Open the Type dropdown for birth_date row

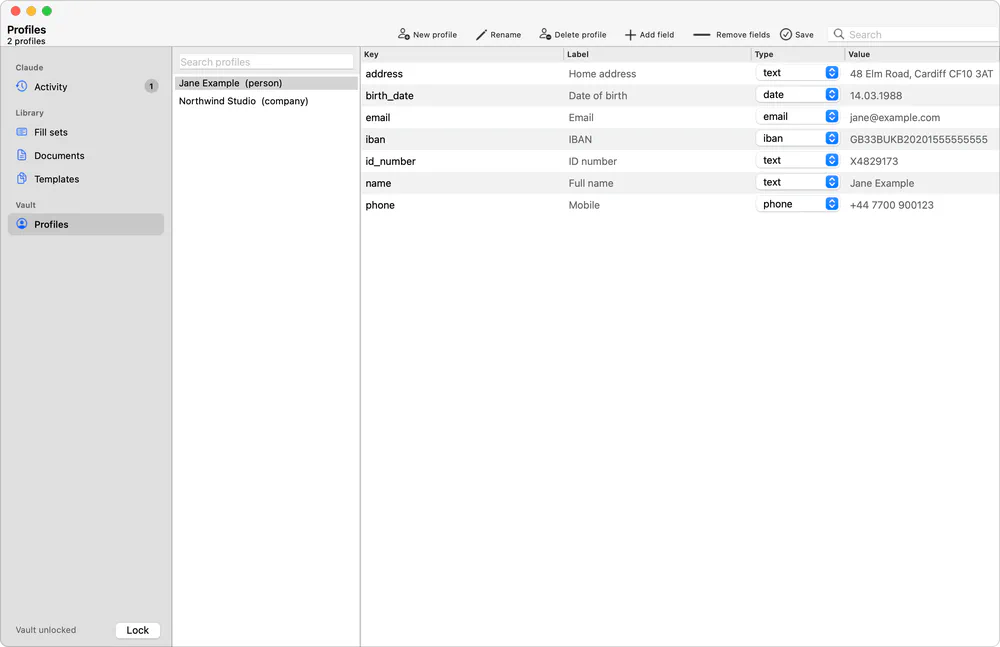pyautogui.click(x=797, y=94)
